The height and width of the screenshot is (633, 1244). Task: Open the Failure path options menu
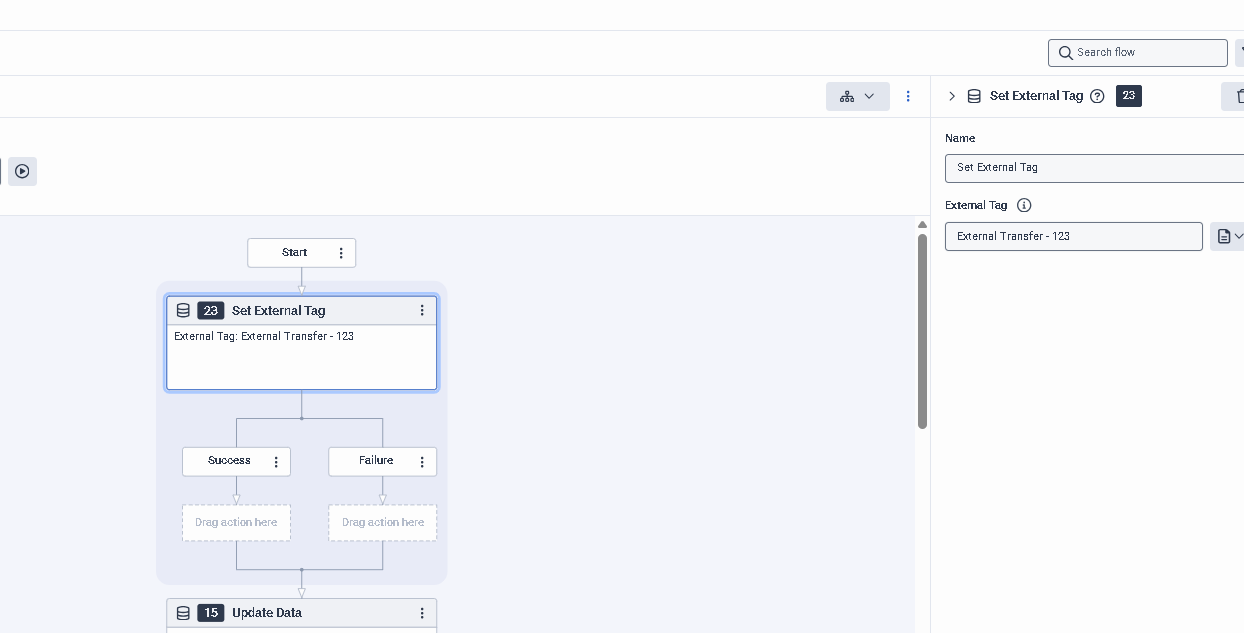422,462
